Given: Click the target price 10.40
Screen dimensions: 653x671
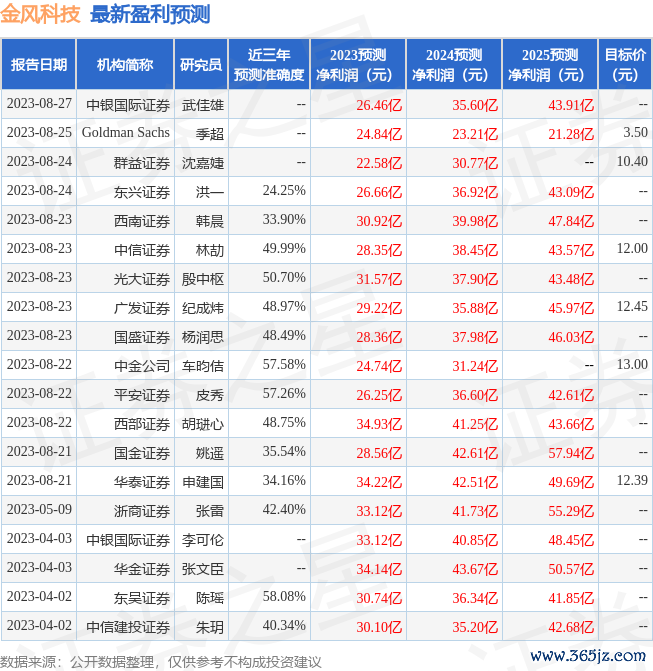Looking at the screenshot, I should point(632,162).
